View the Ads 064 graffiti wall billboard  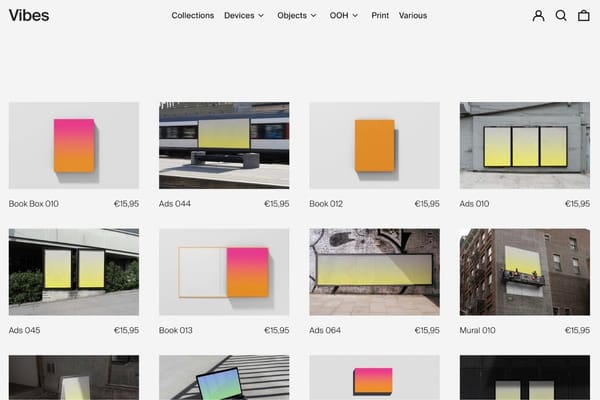374,272
